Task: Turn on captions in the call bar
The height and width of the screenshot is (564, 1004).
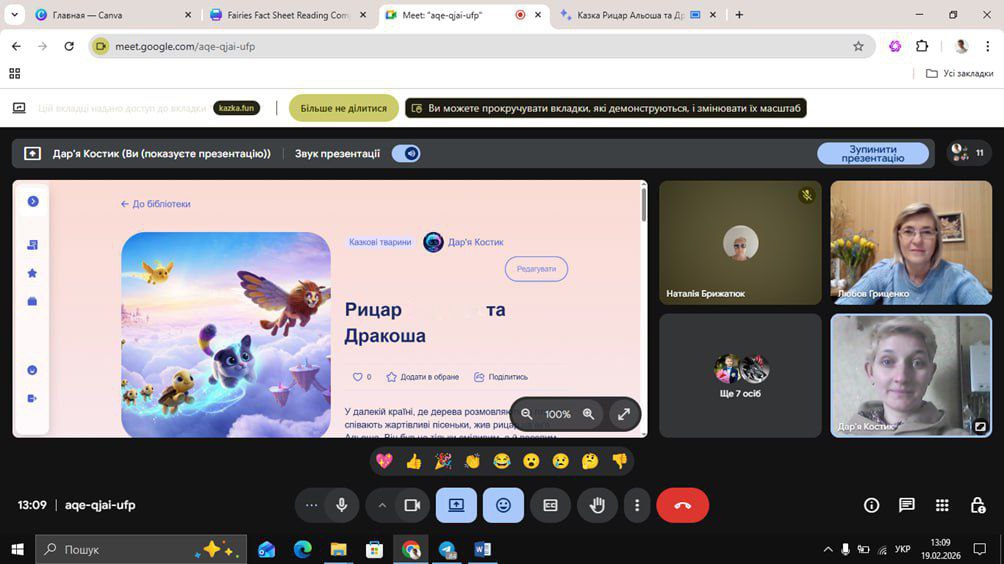Action: (x=550, y=506)
